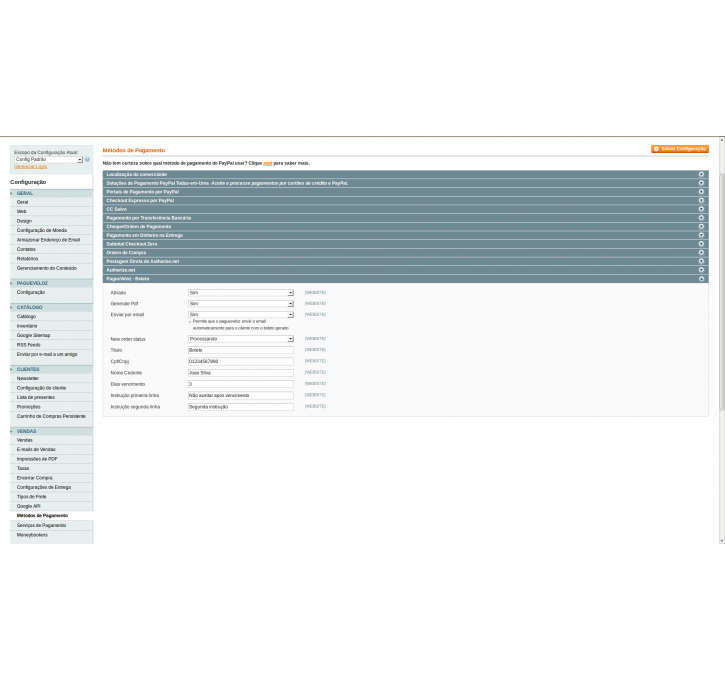Viewport: 725px width, 680px height.
Task: Open Google Sitemap settings
Action: (33, 335)
